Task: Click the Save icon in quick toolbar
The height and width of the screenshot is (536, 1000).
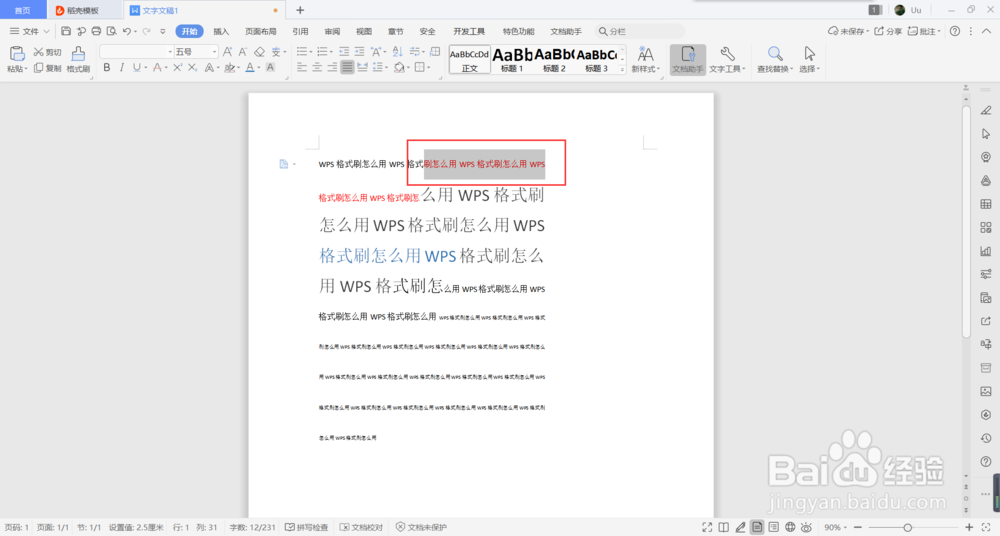Action: [66, 31]
